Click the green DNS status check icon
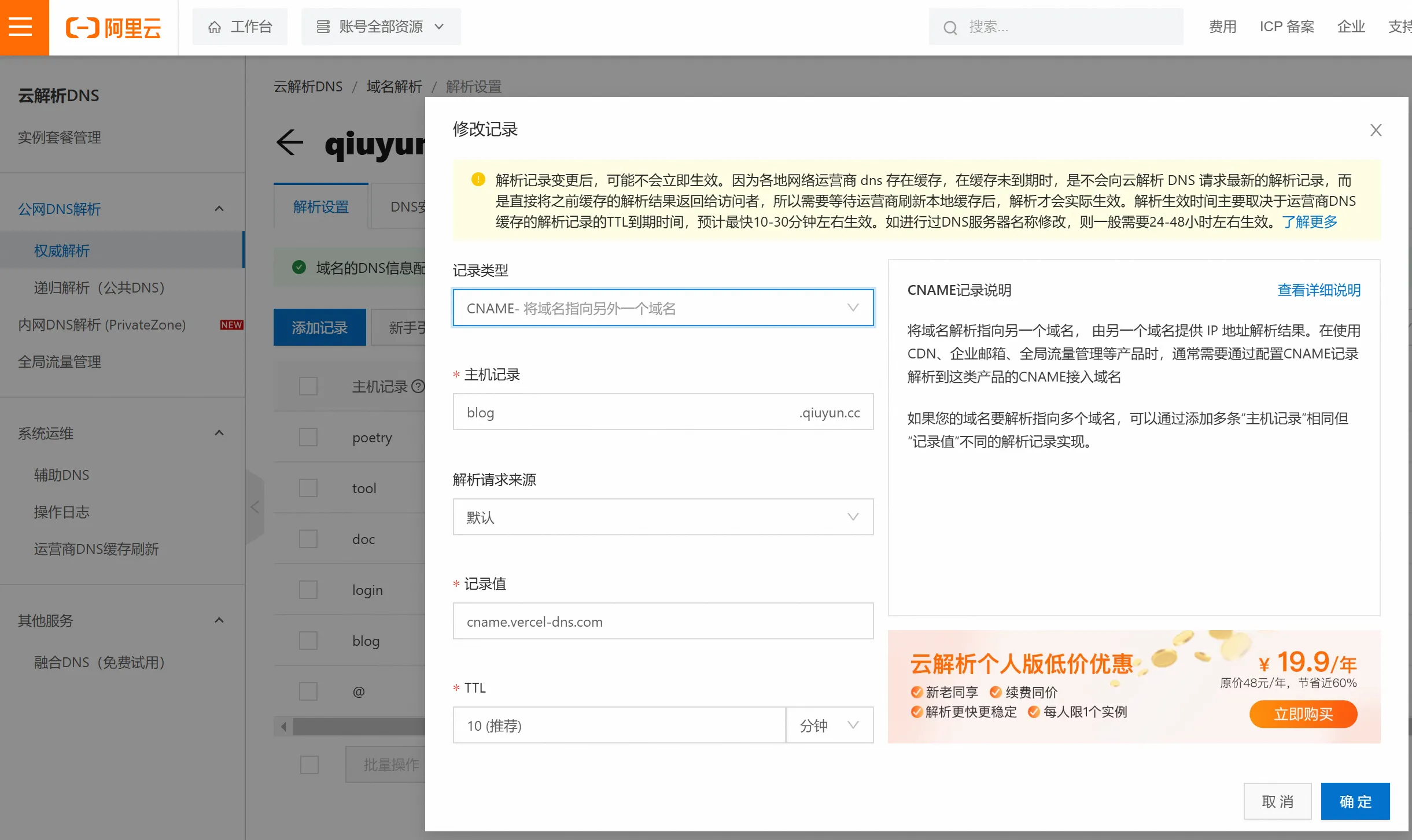 click(299, 267)
